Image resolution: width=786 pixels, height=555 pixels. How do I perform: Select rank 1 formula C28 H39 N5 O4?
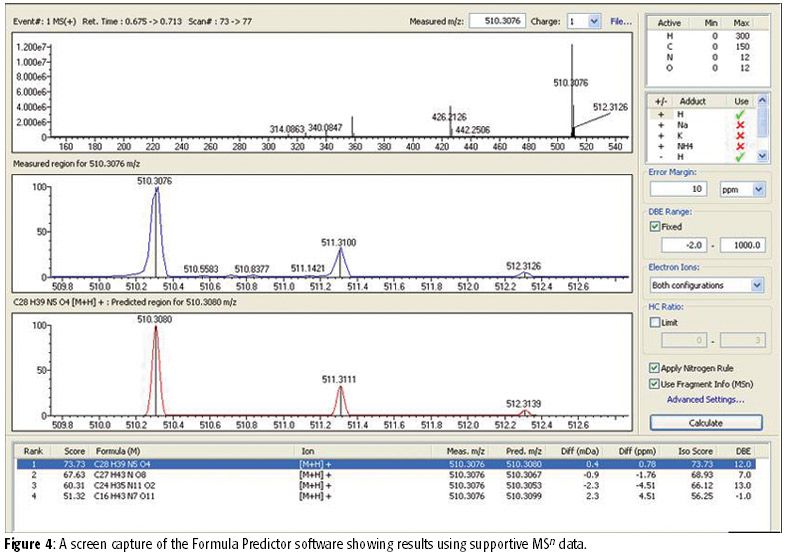(x=385, y=464)
